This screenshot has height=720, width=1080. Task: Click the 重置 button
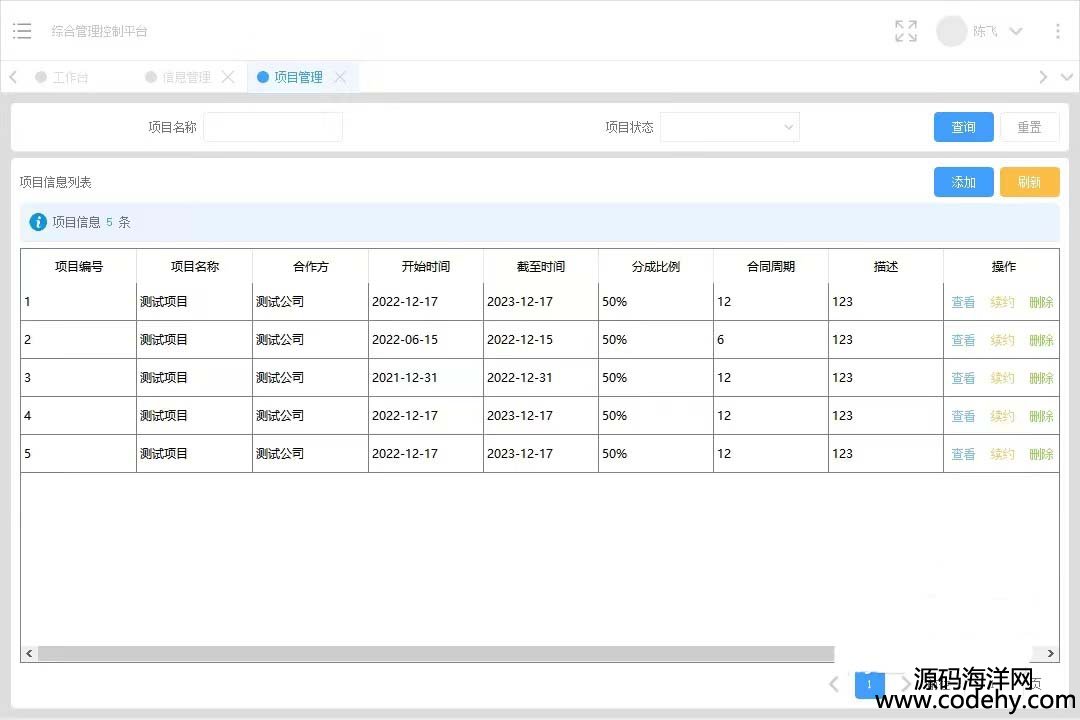[1029, 127]
